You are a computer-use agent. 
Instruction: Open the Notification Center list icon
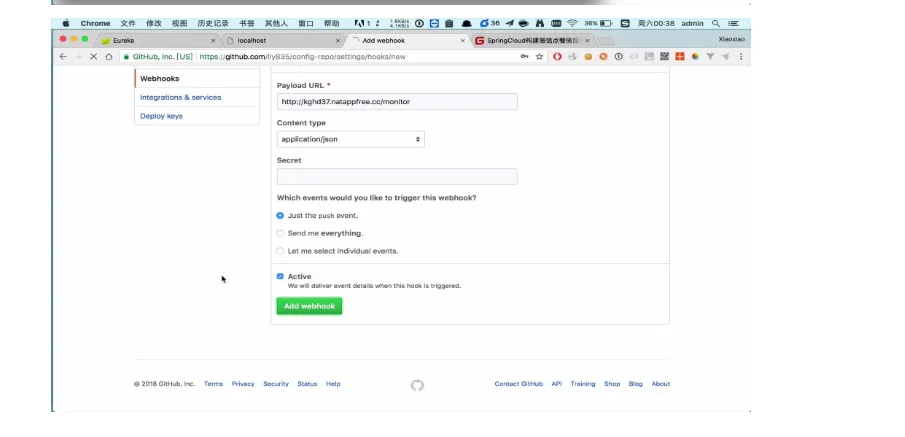pyautogui.click(x=733, y=24)
